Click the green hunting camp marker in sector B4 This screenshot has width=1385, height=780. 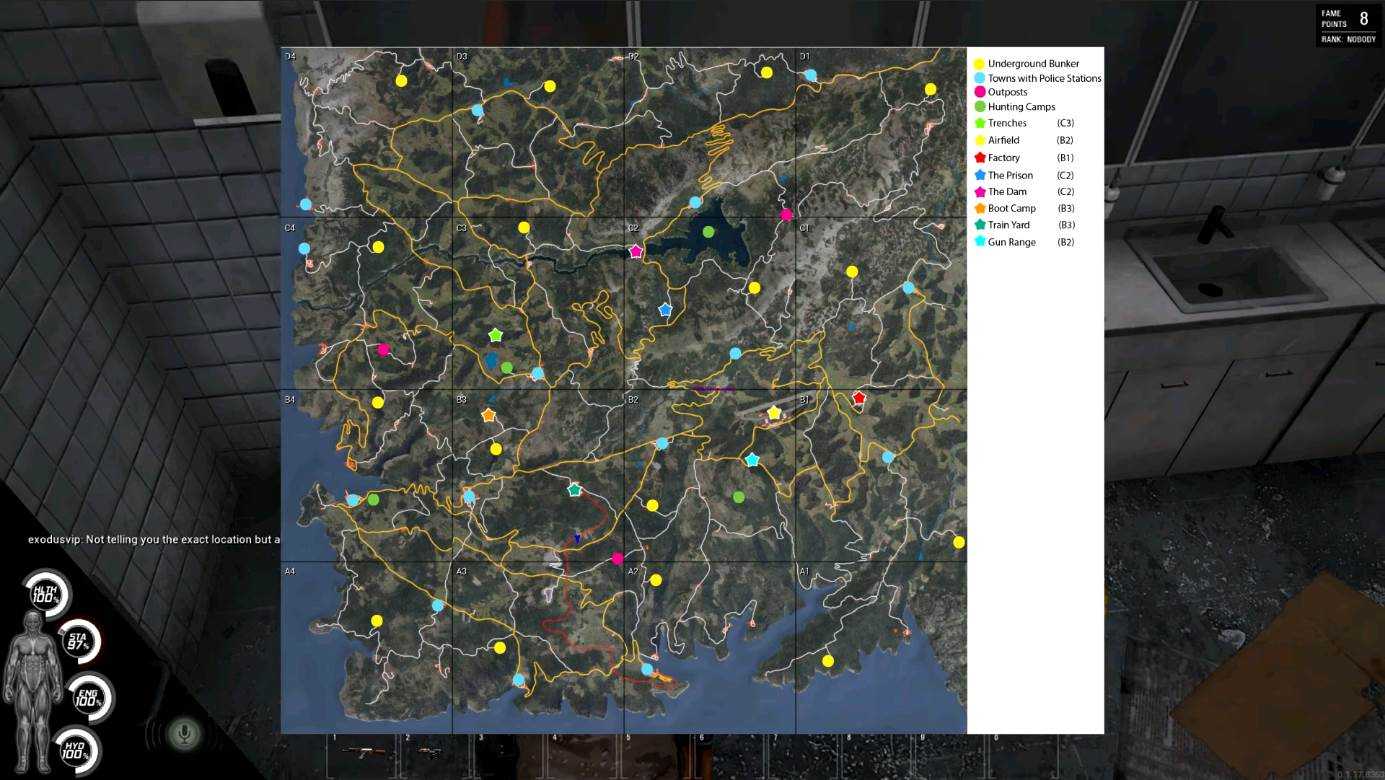click(x=373, y=499)
